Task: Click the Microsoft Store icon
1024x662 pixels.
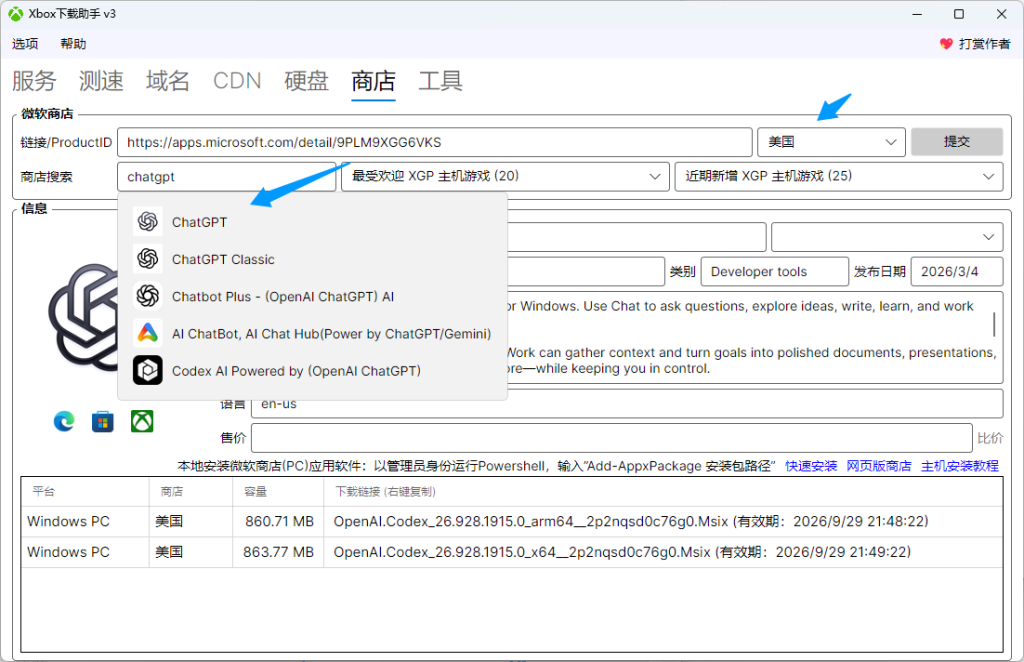Action: 103,422
